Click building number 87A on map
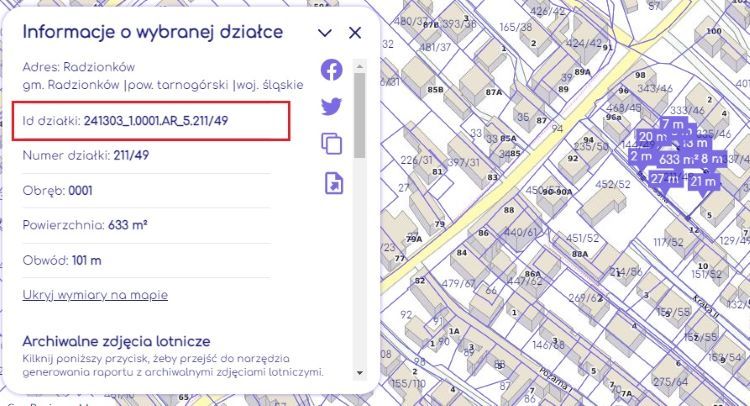 pyautogui.click(x=494, y=92)
